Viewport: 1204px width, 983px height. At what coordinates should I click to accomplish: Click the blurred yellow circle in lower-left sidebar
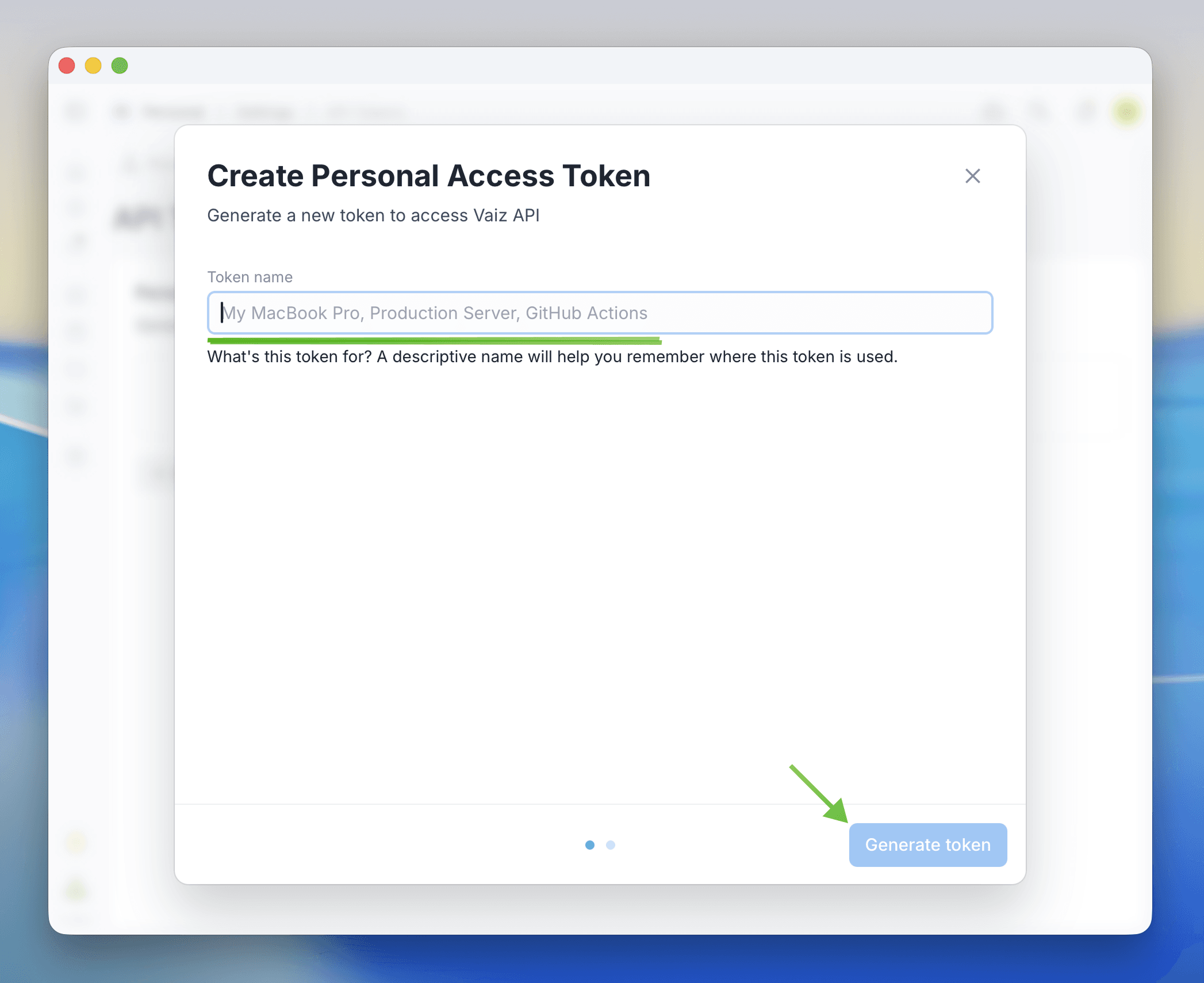[76, 843]
